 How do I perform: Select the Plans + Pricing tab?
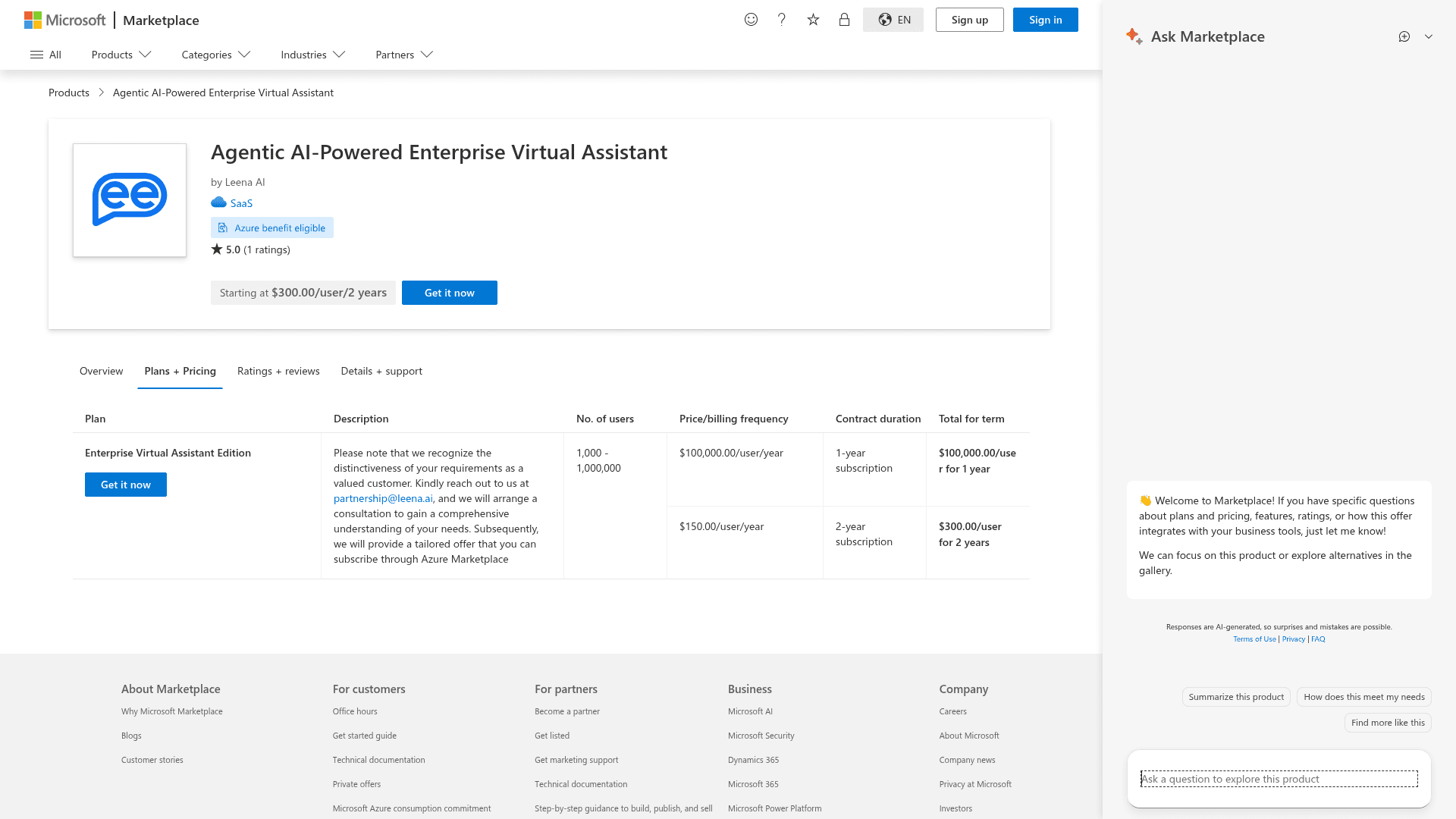(180, 371)
